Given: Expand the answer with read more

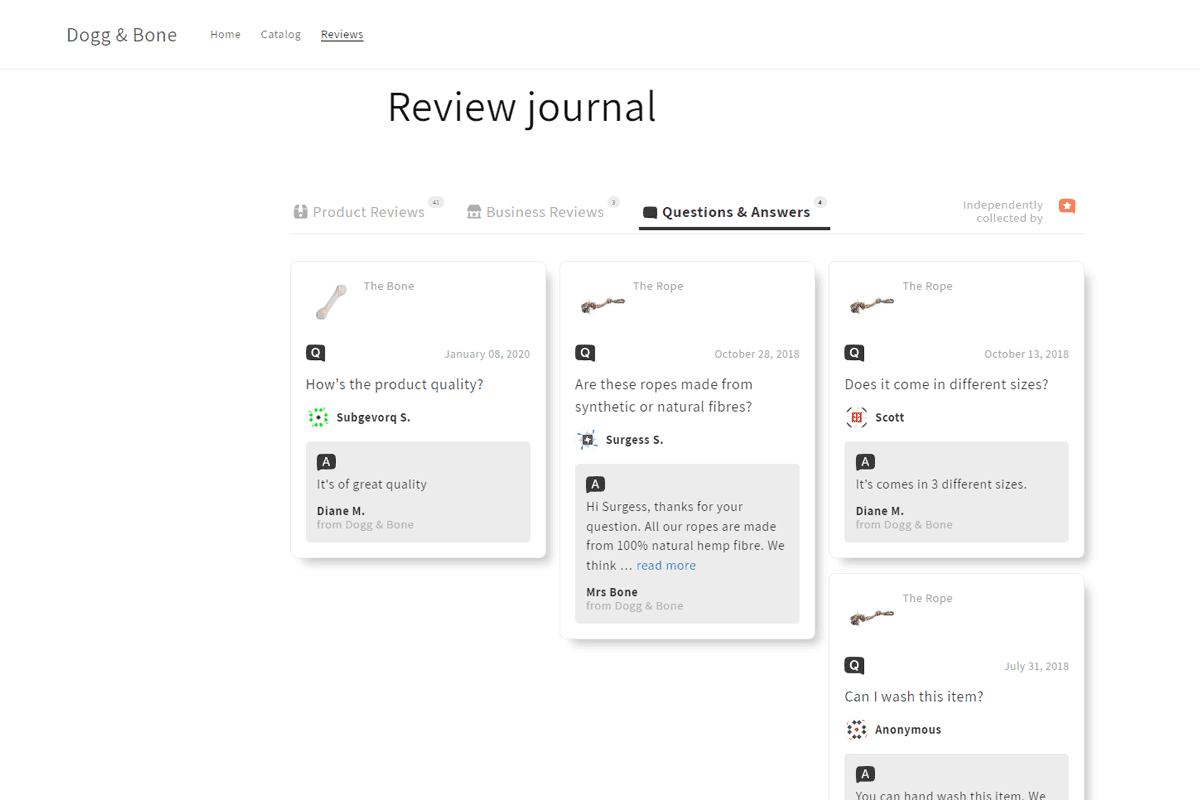Looking at the screenshot, I should click(x=666, y=565).
